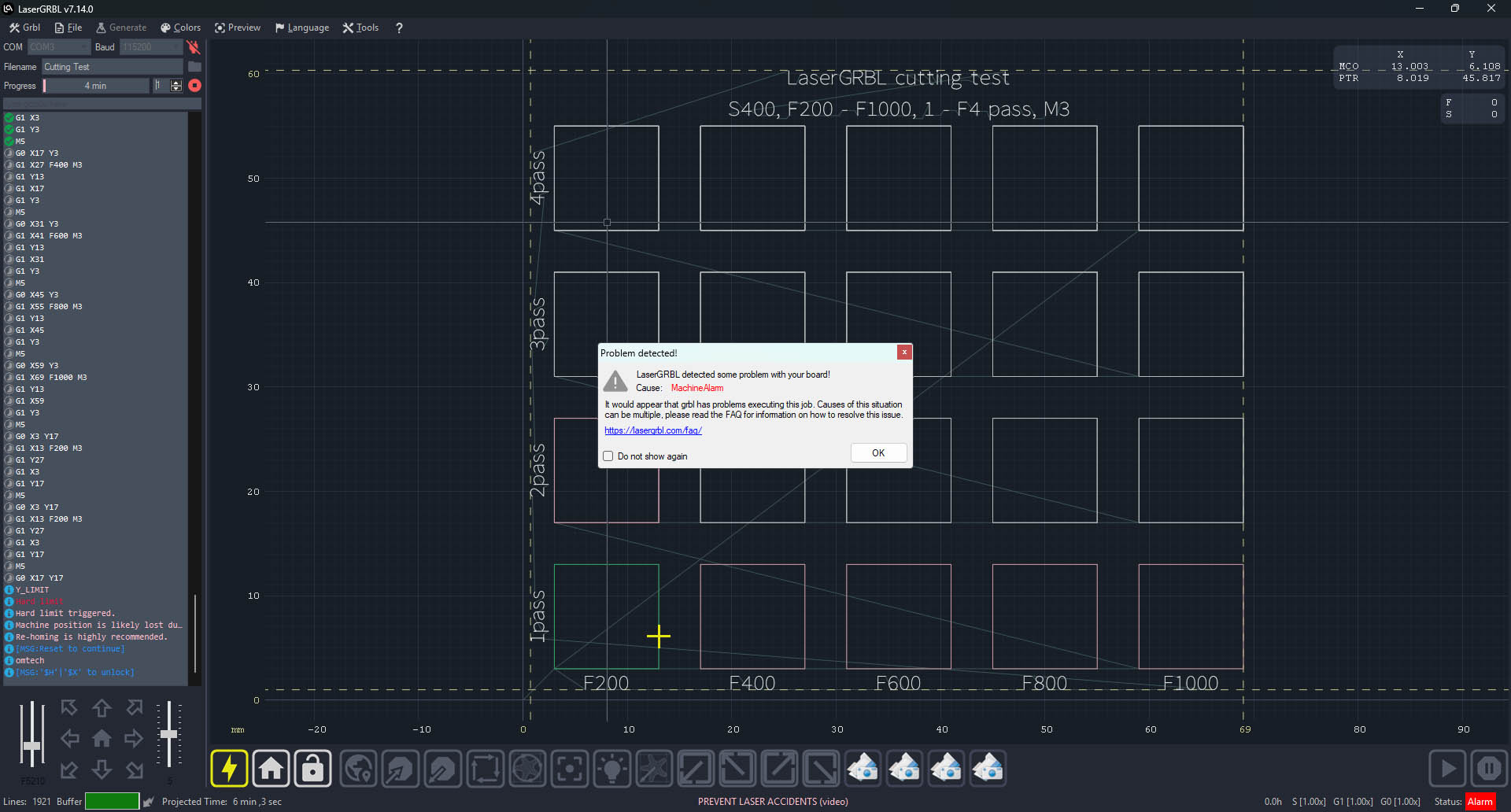Check the 'Do not show again' checkbox
Screen dimensions: 1511x812
pos(608,456)
